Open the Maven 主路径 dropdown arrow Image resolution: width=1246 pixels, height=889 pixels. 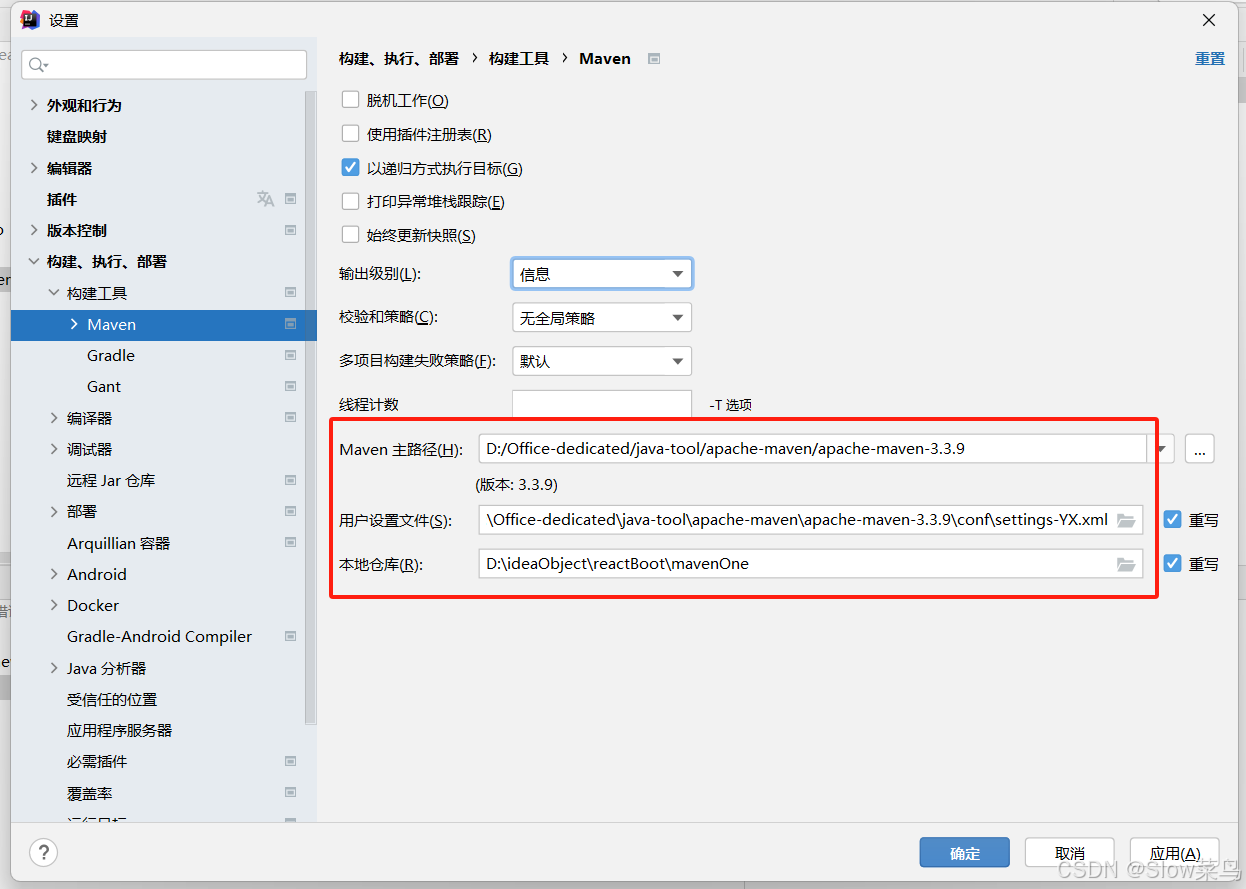pyautogui.click(x=1161, y=449)
